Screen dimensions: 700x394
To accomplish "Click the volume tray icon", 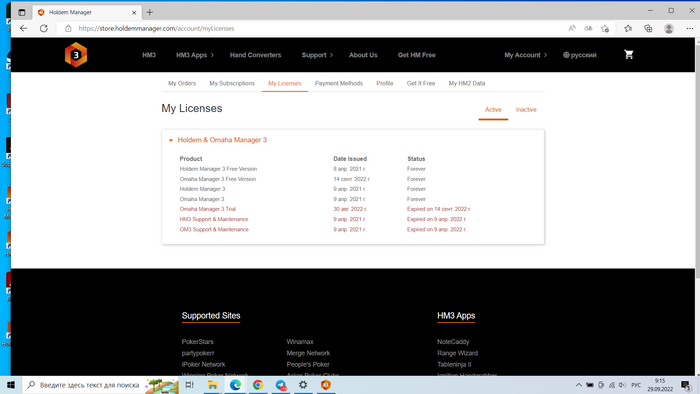I will tap(622, 385).
